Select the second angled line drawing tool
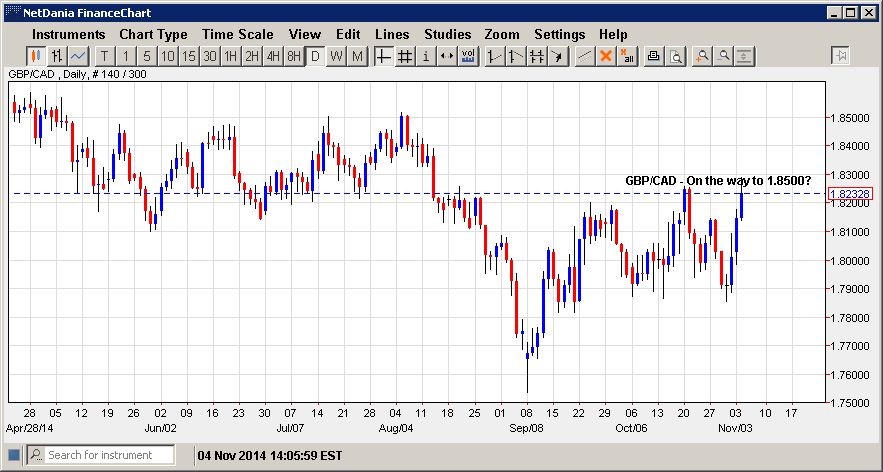Screen dimensions: 883x472 pyautogui.click(x=515, y=56)
